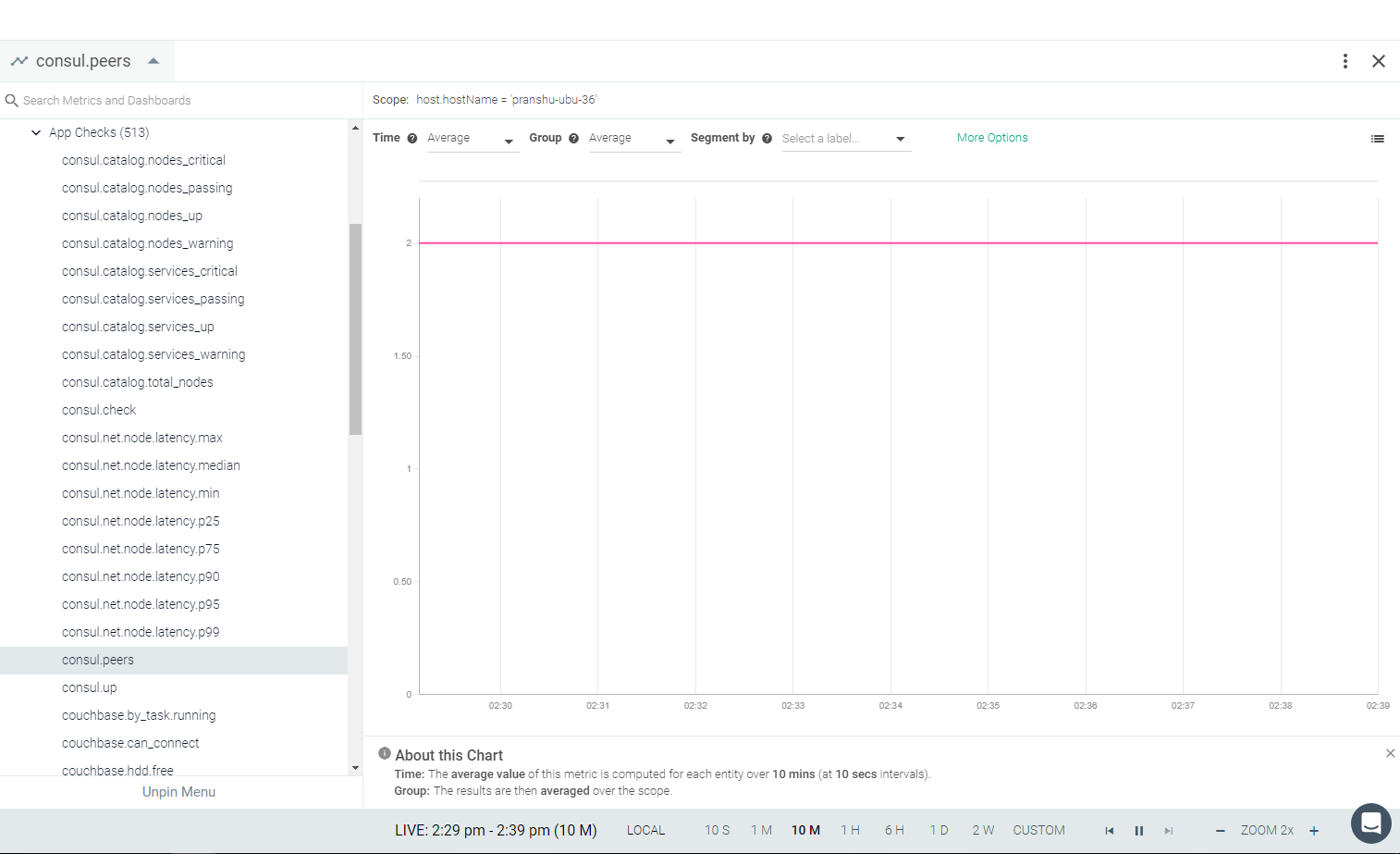Select the 1 H time range

(x=850, y=830)
